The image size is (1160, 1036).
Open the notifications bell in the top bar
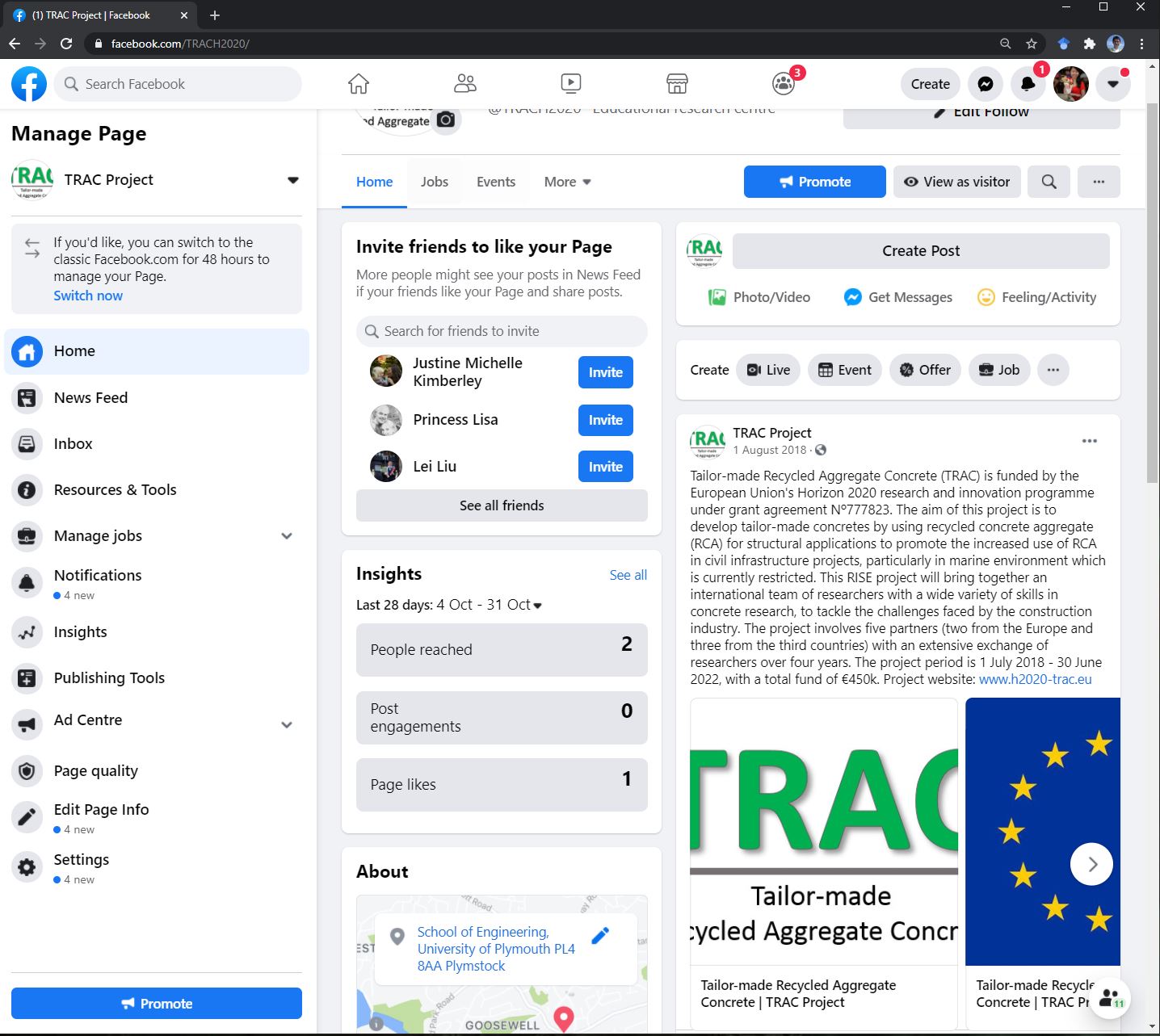[1028, 84]
